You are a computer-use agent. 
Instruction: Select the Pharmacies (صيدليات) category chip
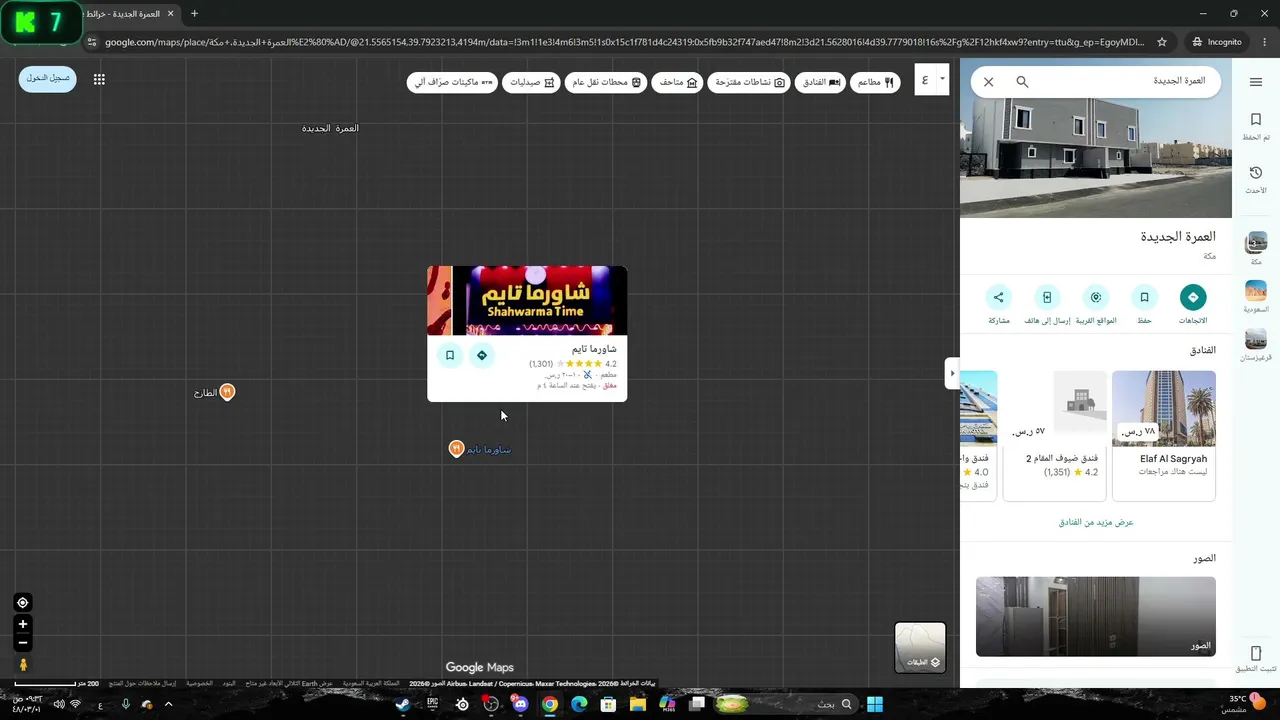pos(531,82)
